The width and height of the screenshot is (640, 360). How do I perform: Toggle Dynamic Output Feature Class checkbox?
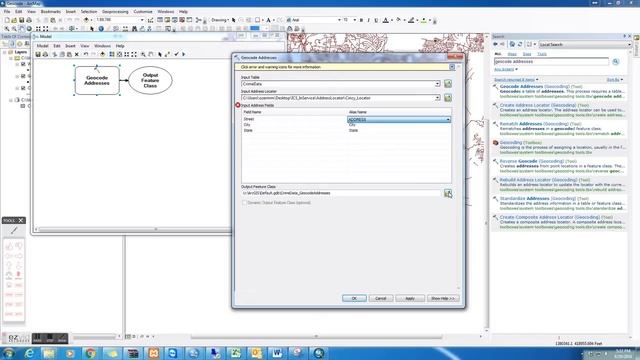click(x=244, y=202)
